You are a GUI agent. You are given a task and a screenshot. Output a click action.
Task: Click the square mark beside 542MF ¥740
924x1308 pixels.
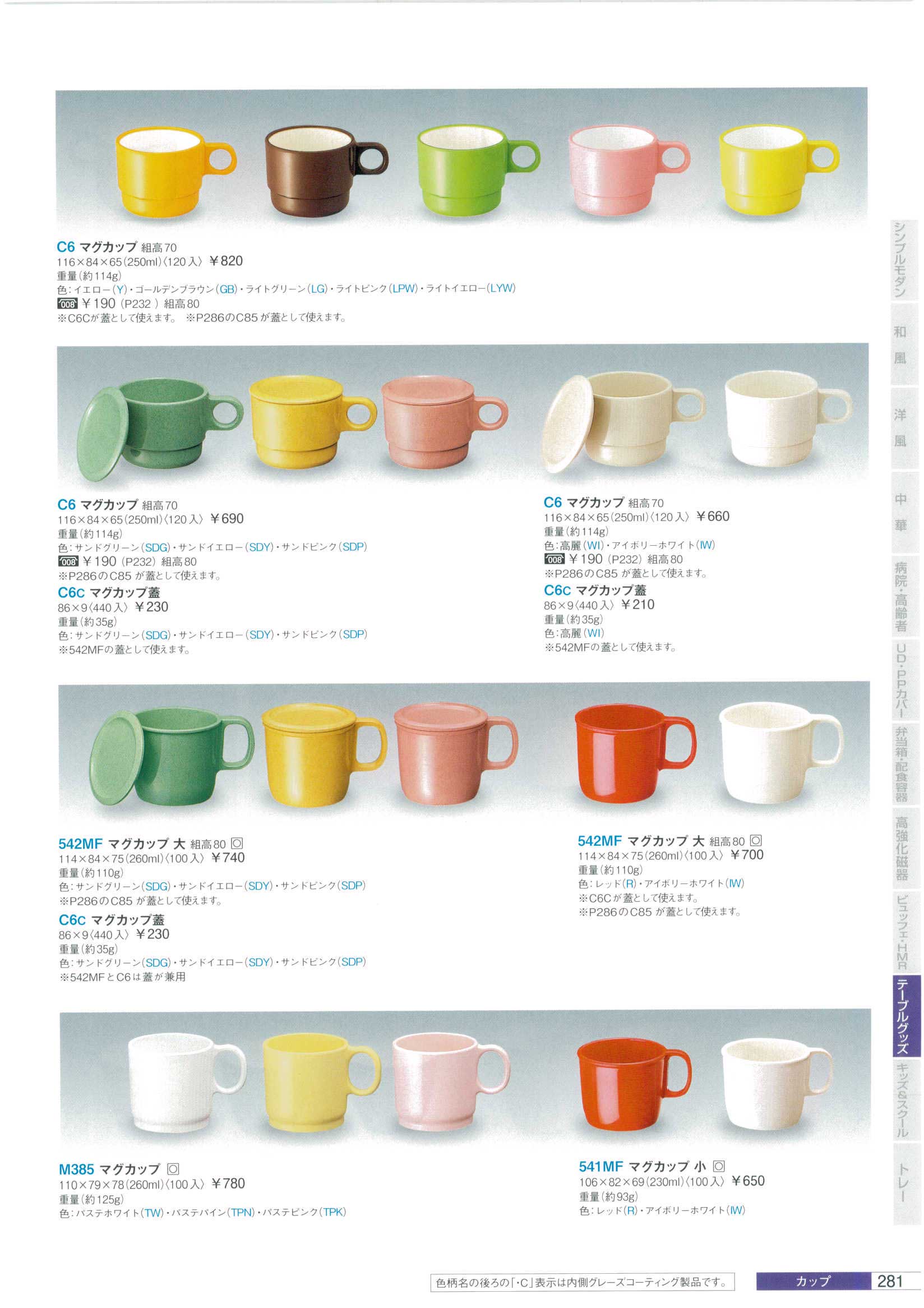[x=237, y=844]
